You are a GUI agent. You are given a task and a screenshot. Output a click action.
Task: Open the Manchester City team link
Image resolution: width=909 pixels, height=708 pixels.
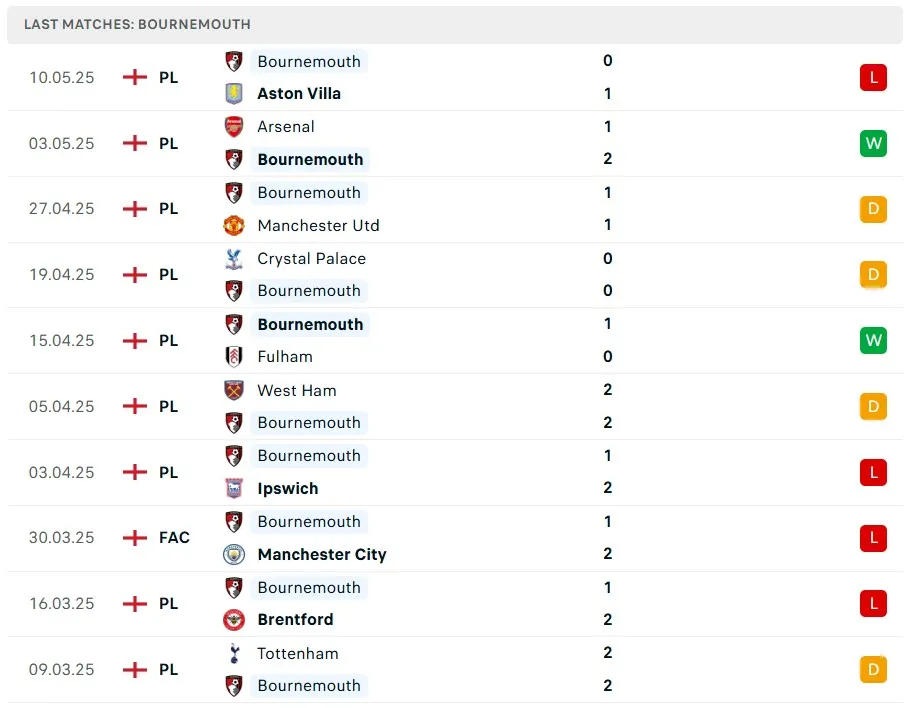pos(321,555)
